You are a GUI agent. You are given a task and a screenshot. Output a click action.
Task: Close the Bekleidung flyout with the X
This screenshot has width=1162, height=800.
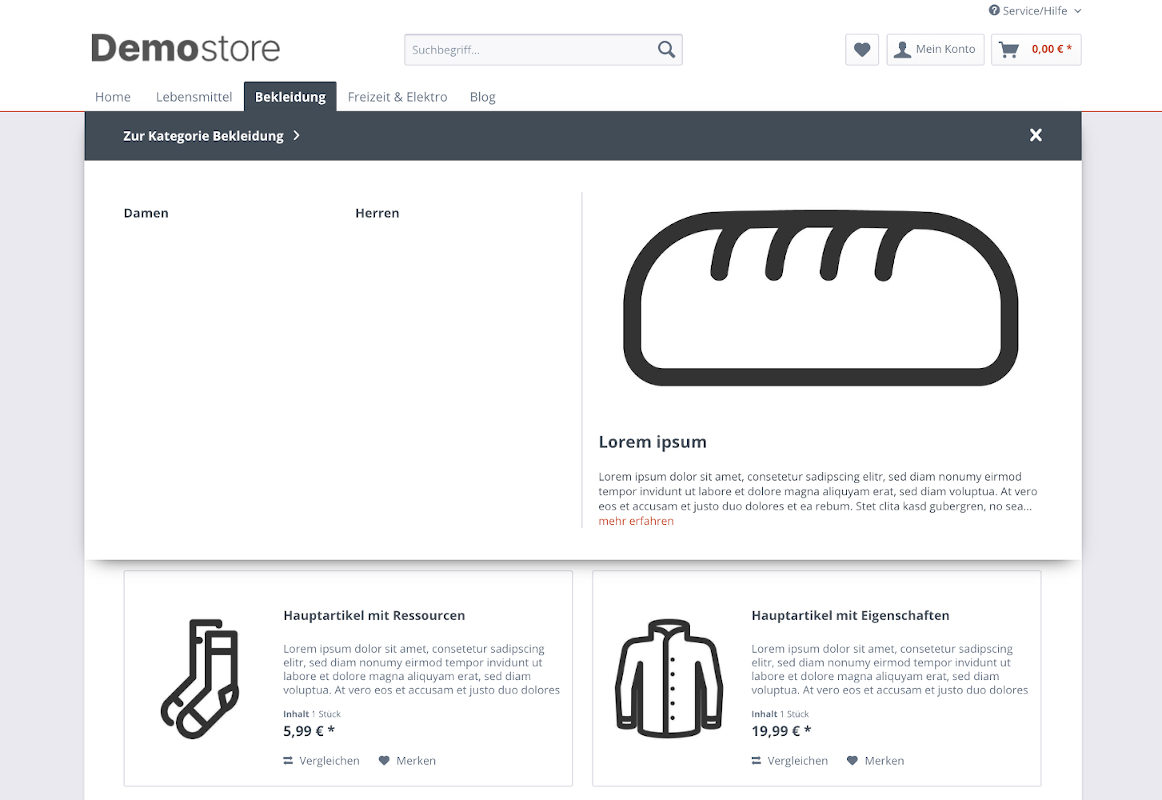pos(1036,135)
